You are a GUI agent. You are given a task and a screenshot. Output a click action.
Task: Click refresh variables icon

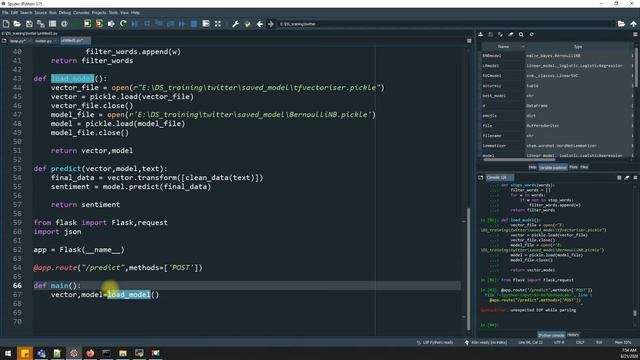[x=531, y=35]
